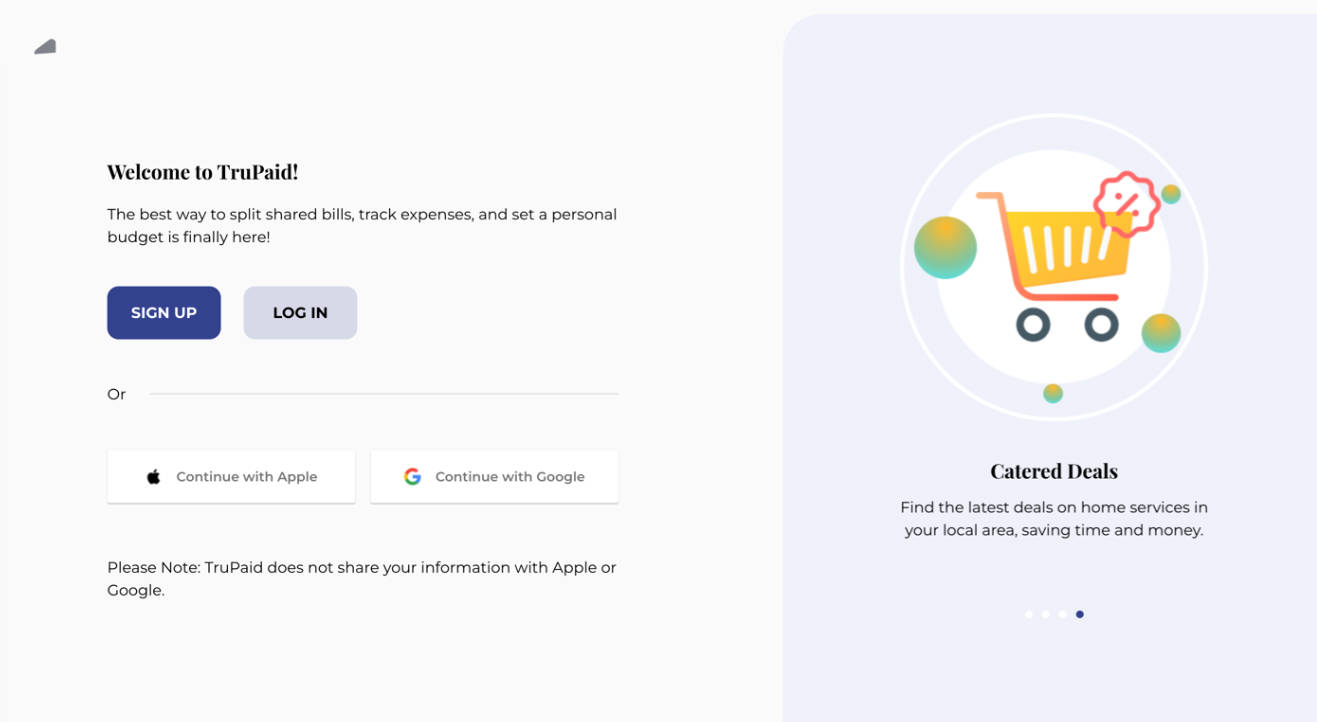Select the third carousel dot

(x=1063, y=614)
